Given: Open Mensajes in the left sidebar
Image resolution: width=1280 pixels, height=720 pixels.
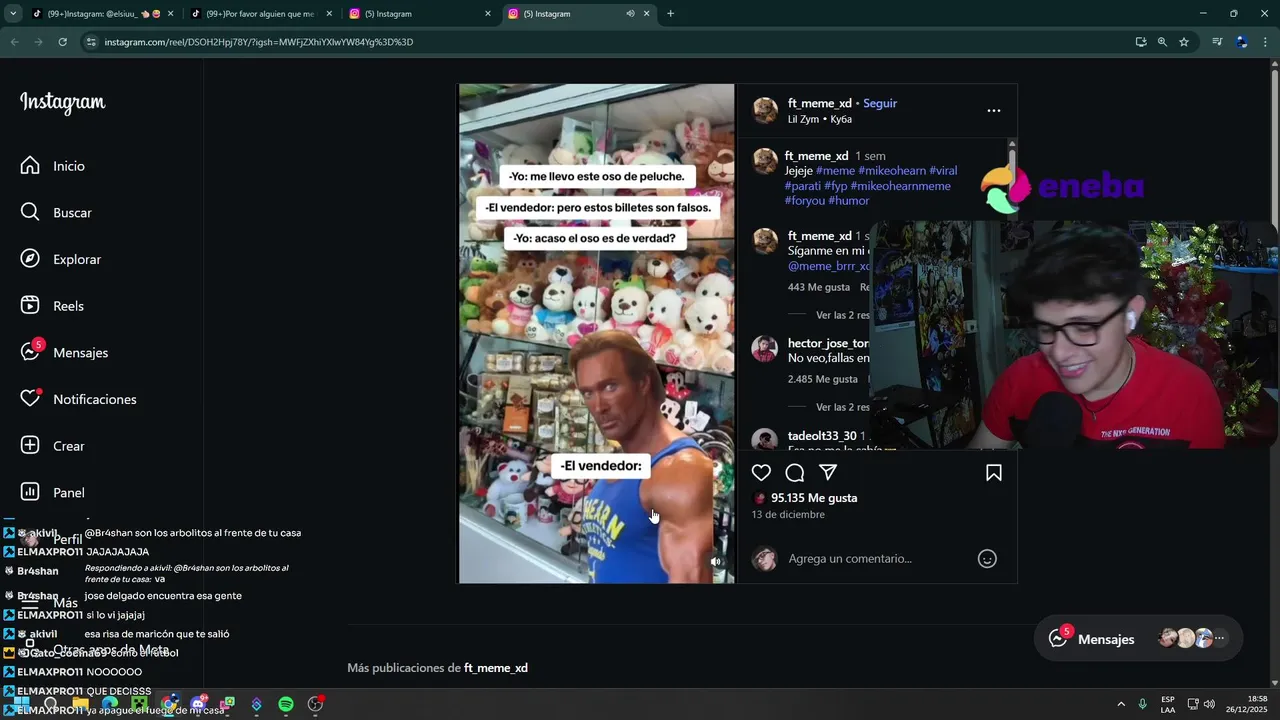Looking at the screenshot, I should click(x=65, y=352).
